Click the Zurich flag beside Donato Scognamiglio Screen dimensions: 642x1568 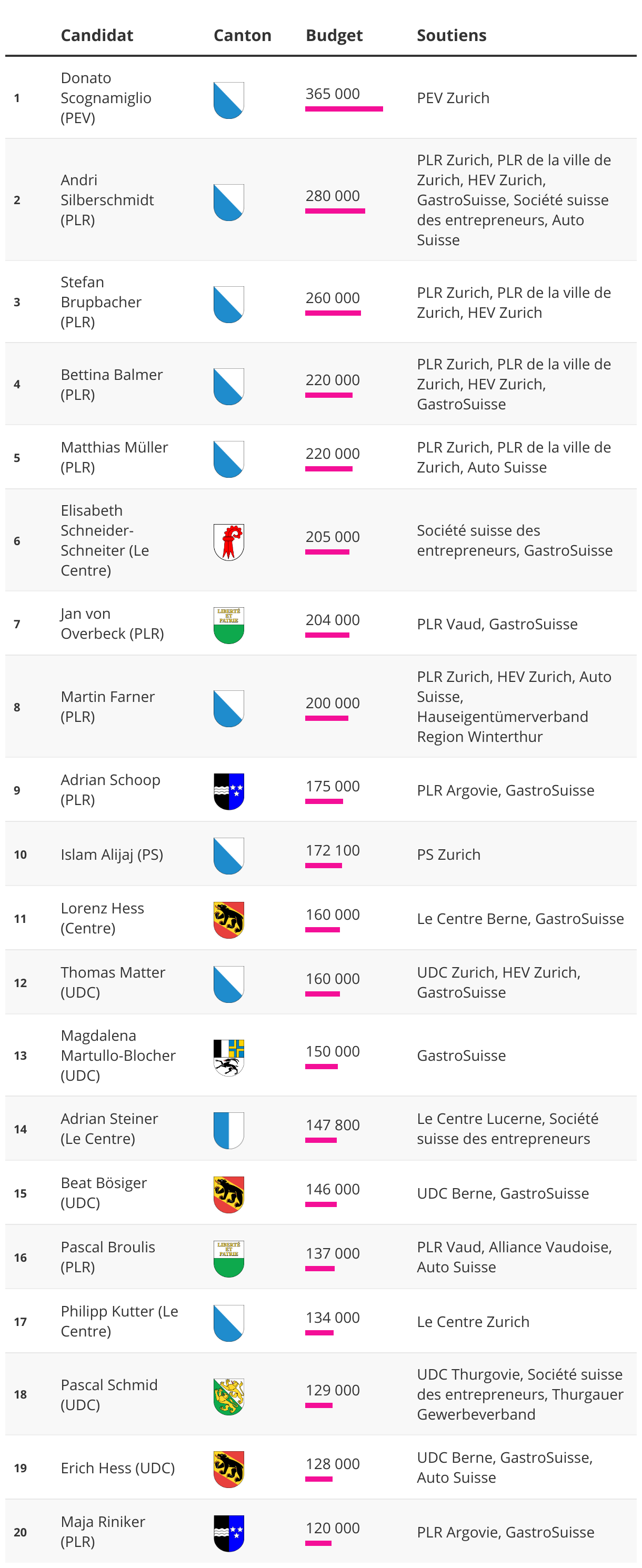tap(229, 100)
